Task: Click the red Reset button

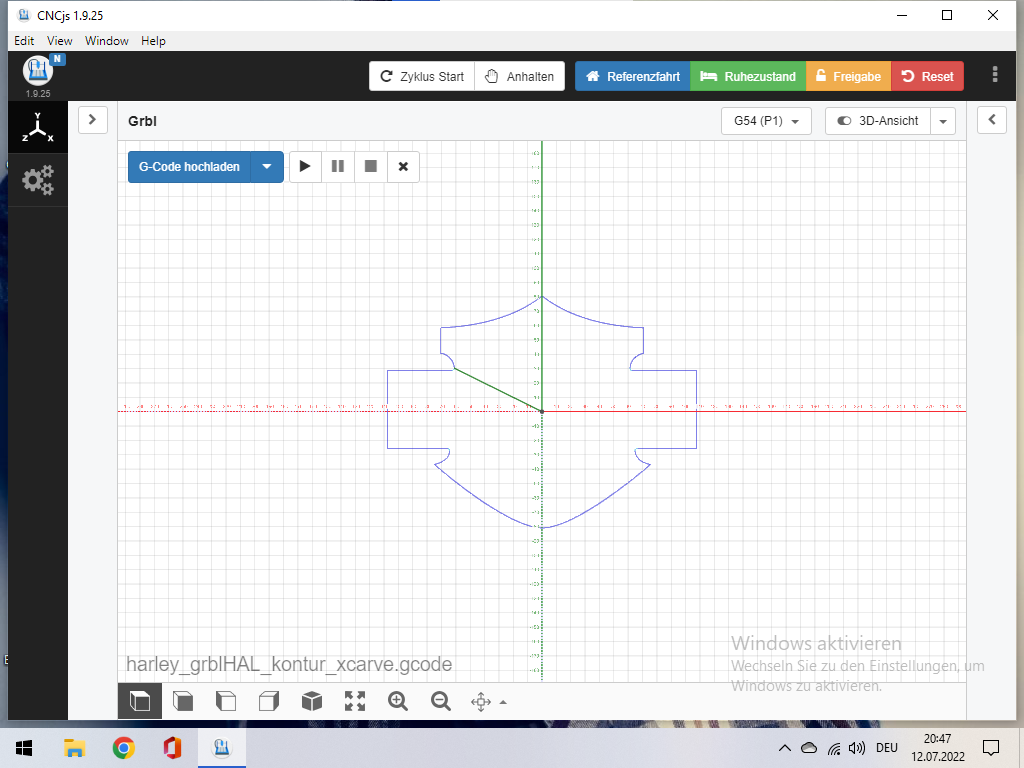Action: 928,76
